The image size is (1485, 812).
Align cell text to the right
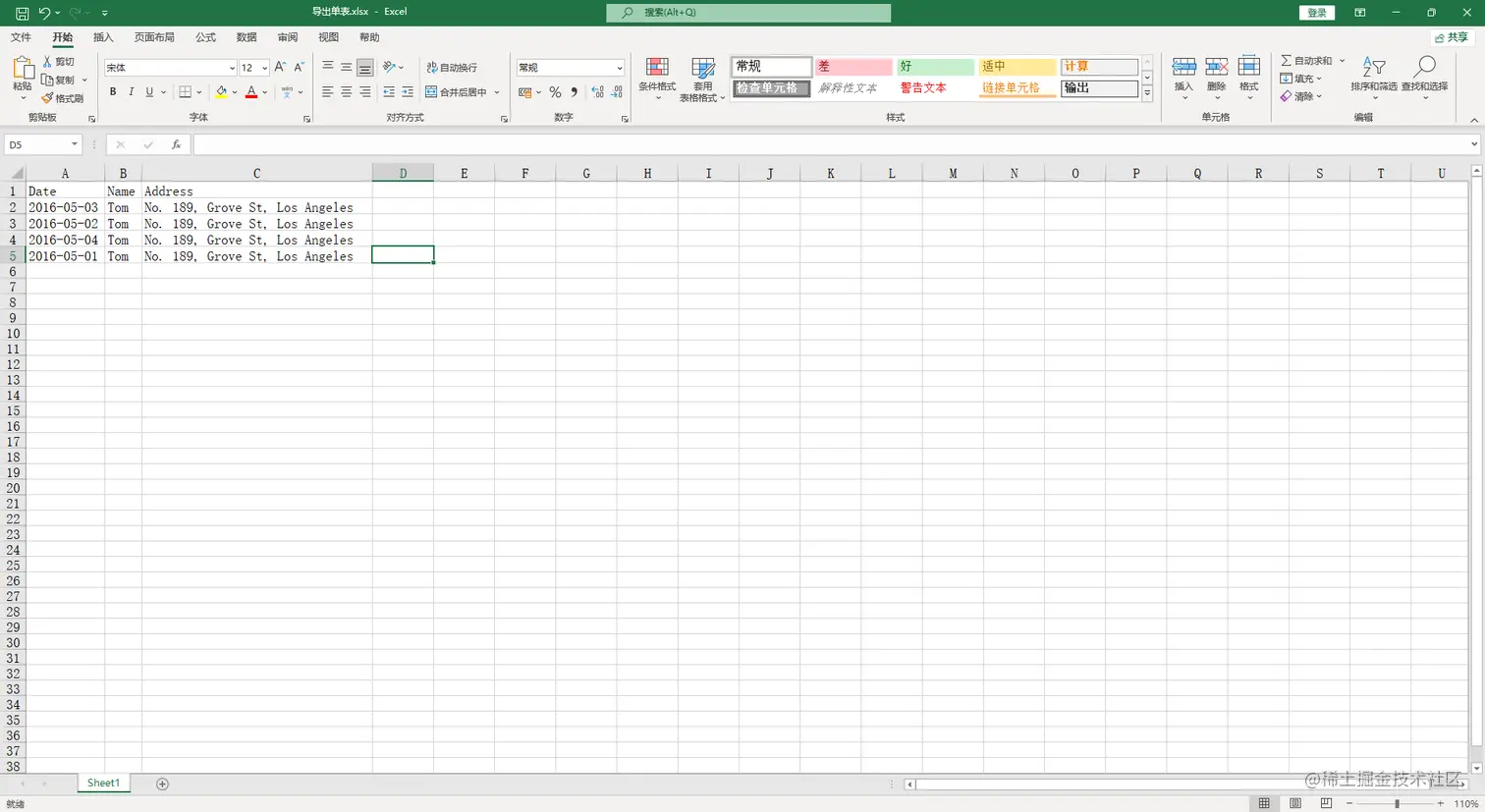[365, 92]
